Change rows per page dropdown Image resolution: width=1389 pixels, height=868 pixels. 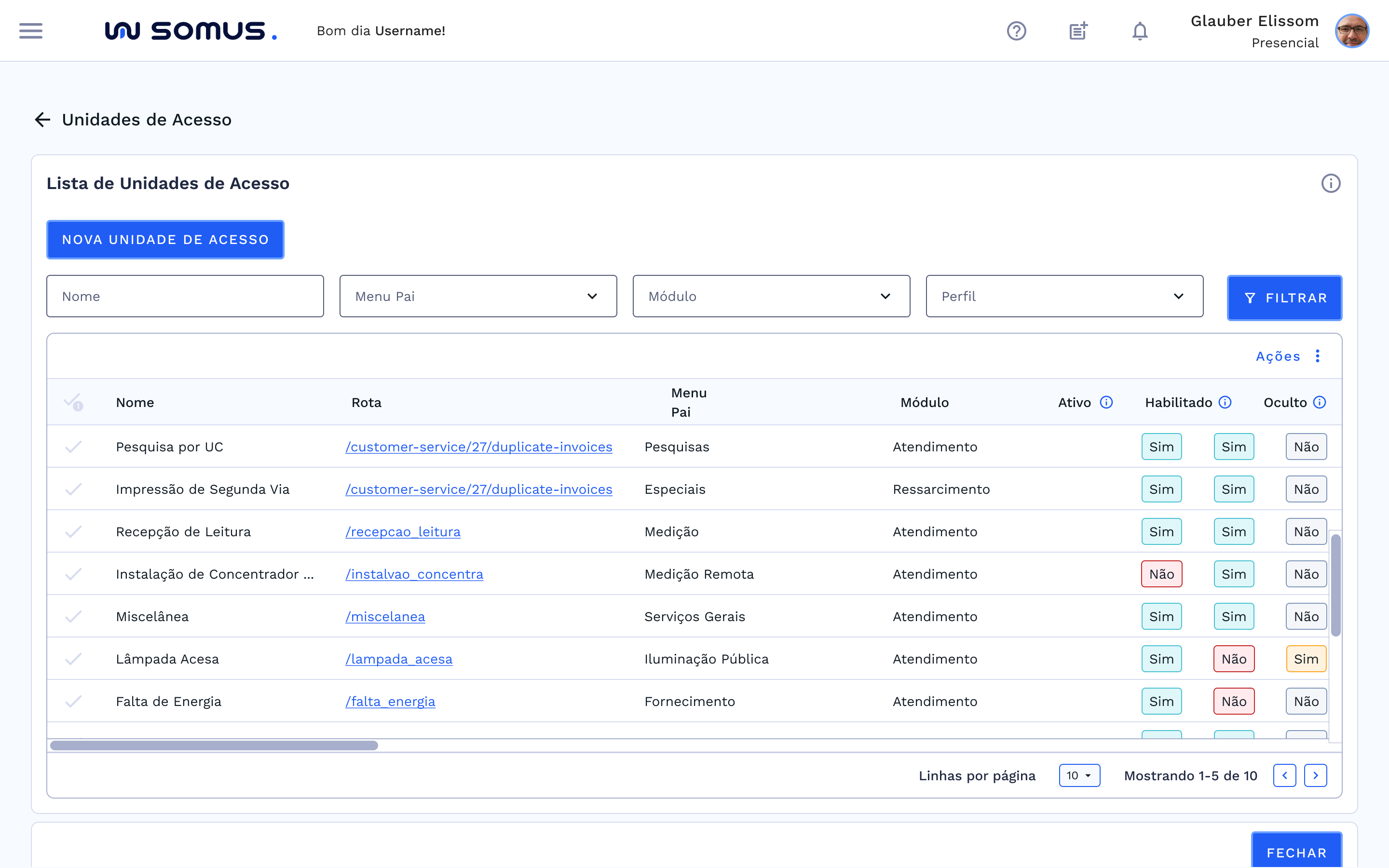coord(1079,775)
